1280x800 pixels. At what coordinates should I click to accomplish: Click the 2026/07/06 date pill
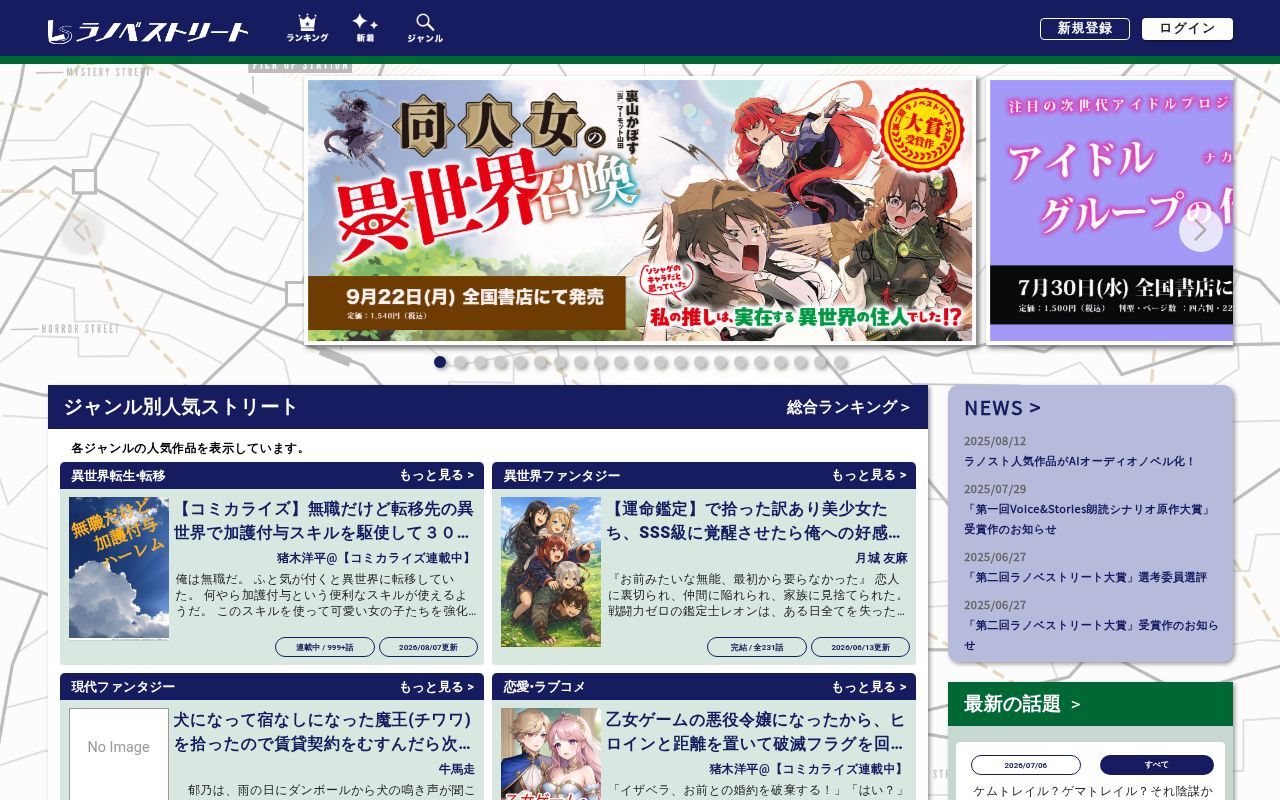pos(1026,765)
